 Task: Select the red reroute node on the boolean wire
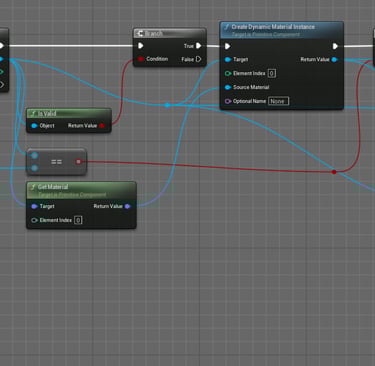pyautogui.click(x=334, y=172)
